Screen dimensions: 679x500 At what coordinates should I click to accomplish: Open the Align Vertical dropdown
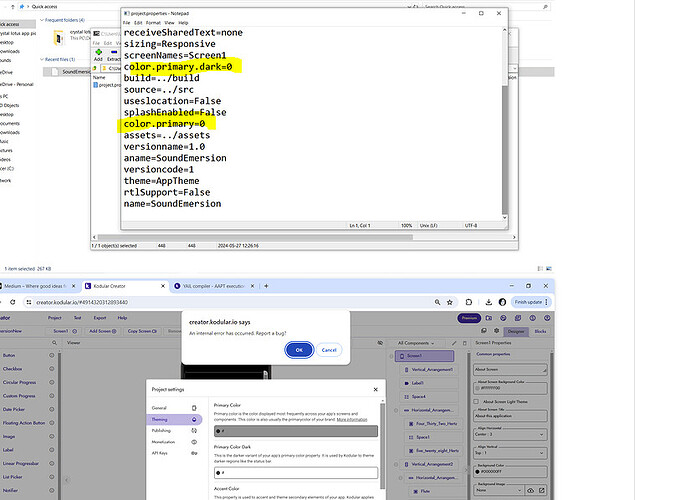(x=510, y=453)
